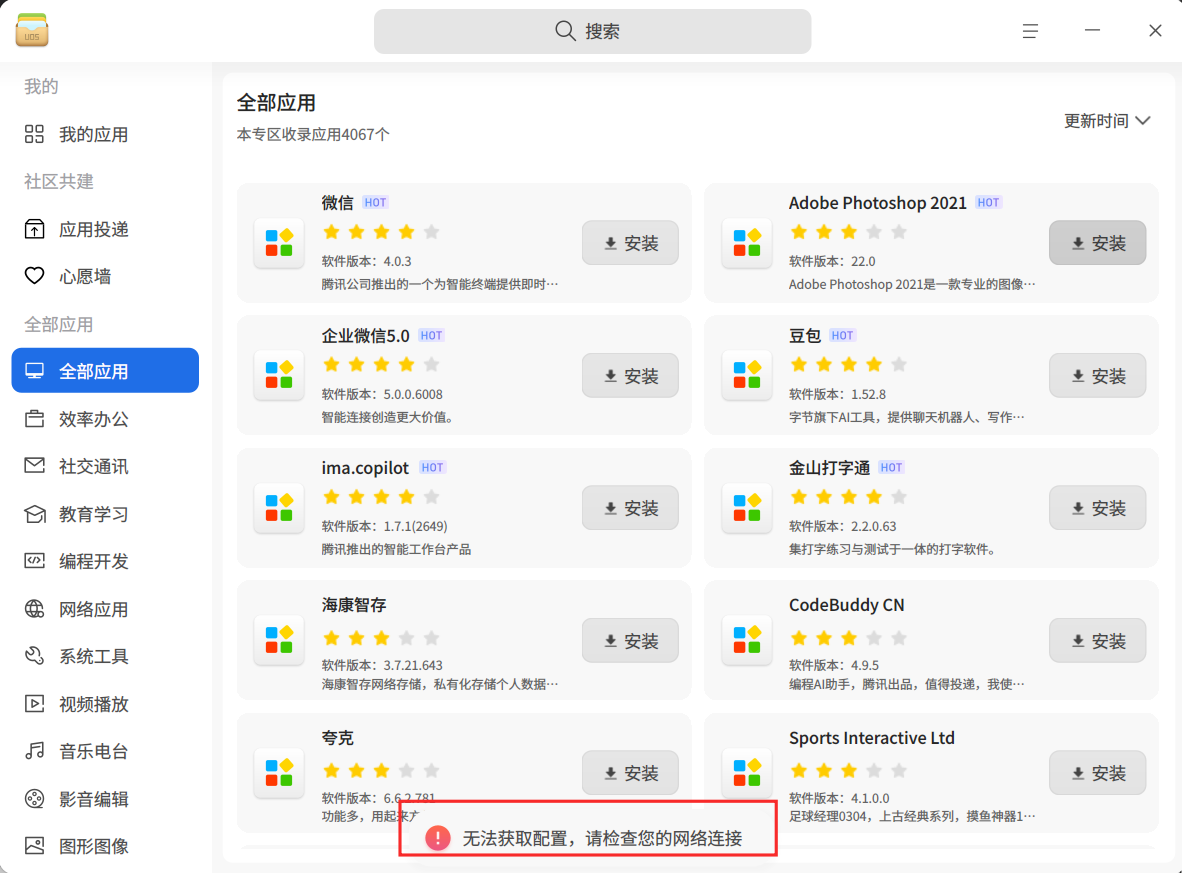Install ima.copilot
1182x873 pixels.
click(630, 508)
